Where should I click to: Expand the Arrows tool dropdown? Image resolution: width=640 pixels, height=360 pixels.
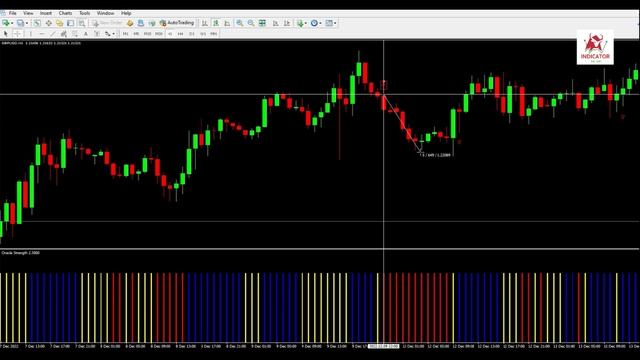pyautogui.click(x=113, y=33)
